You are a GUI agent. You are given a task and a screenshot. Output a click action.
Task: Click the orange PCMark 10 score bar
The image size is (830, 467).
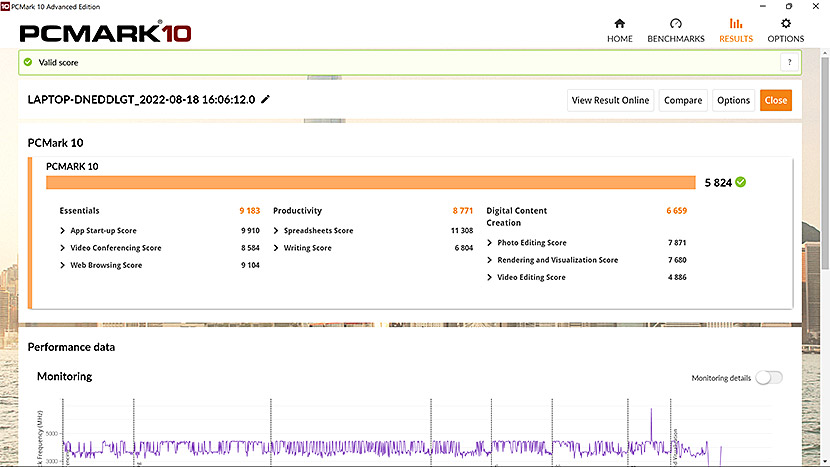point(370,182)
